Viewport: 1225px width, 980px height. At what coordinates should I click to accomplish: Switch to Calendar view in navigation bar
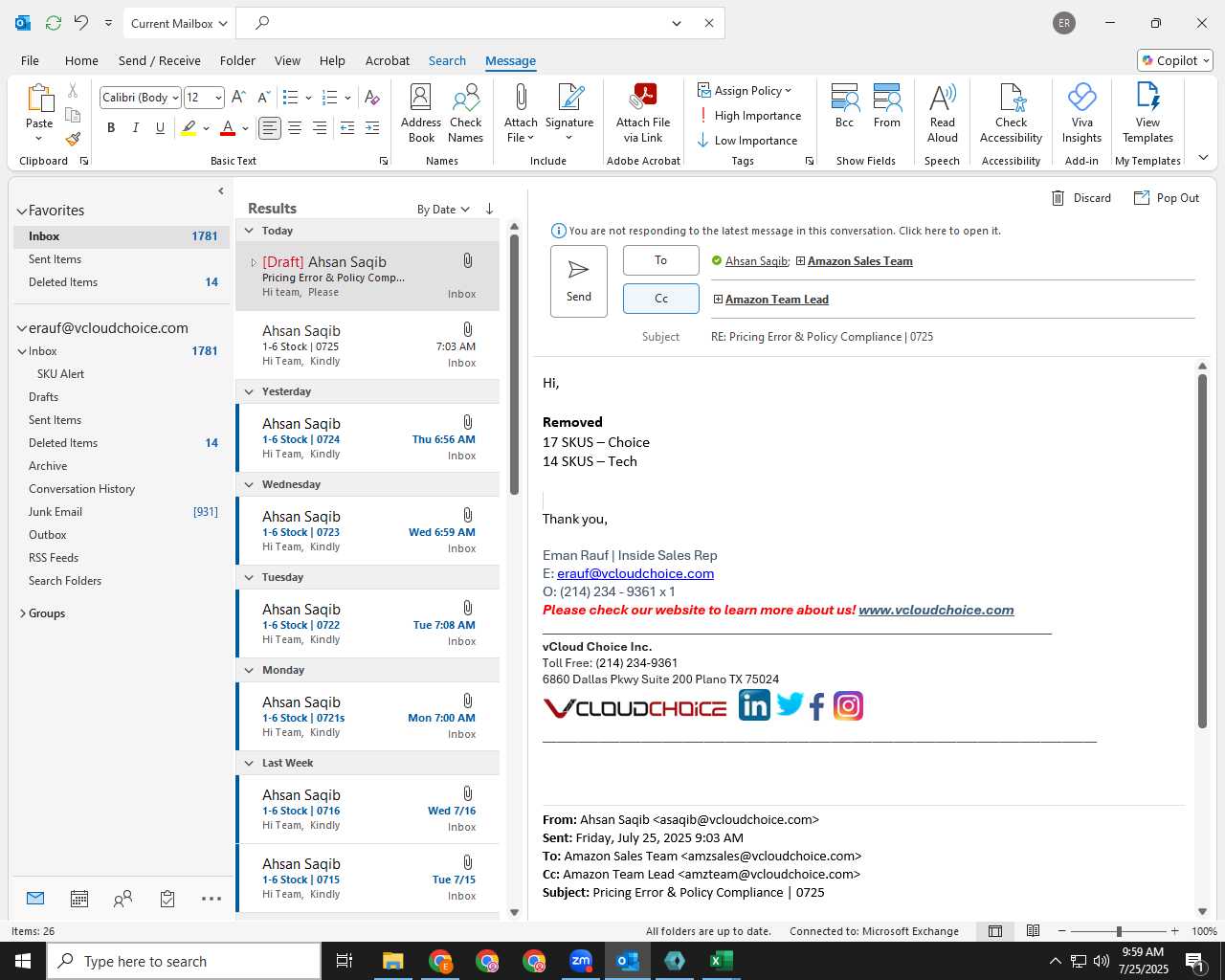click(79, 899)
